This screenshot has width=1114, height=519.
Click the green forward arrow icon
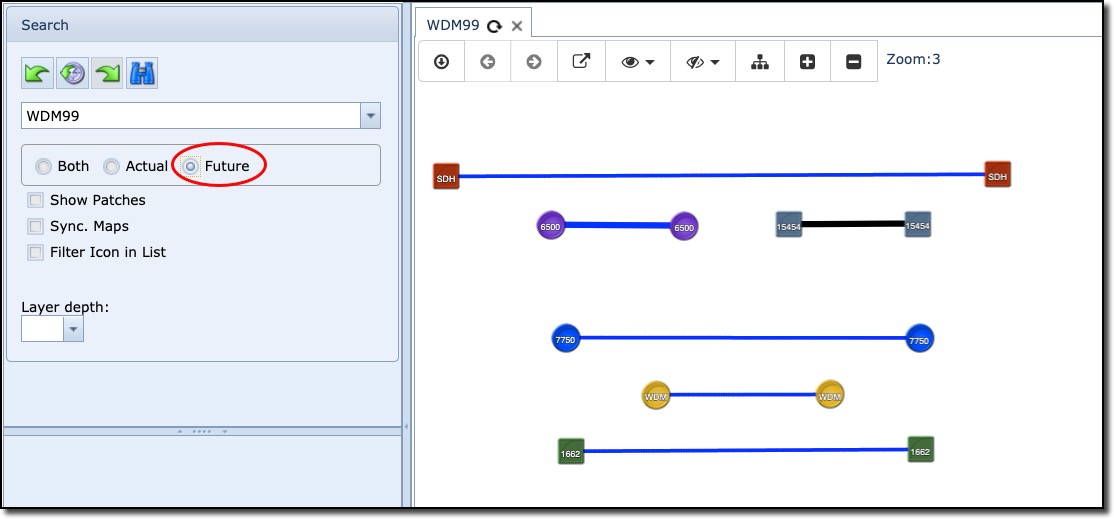click(x=106, y=73)
